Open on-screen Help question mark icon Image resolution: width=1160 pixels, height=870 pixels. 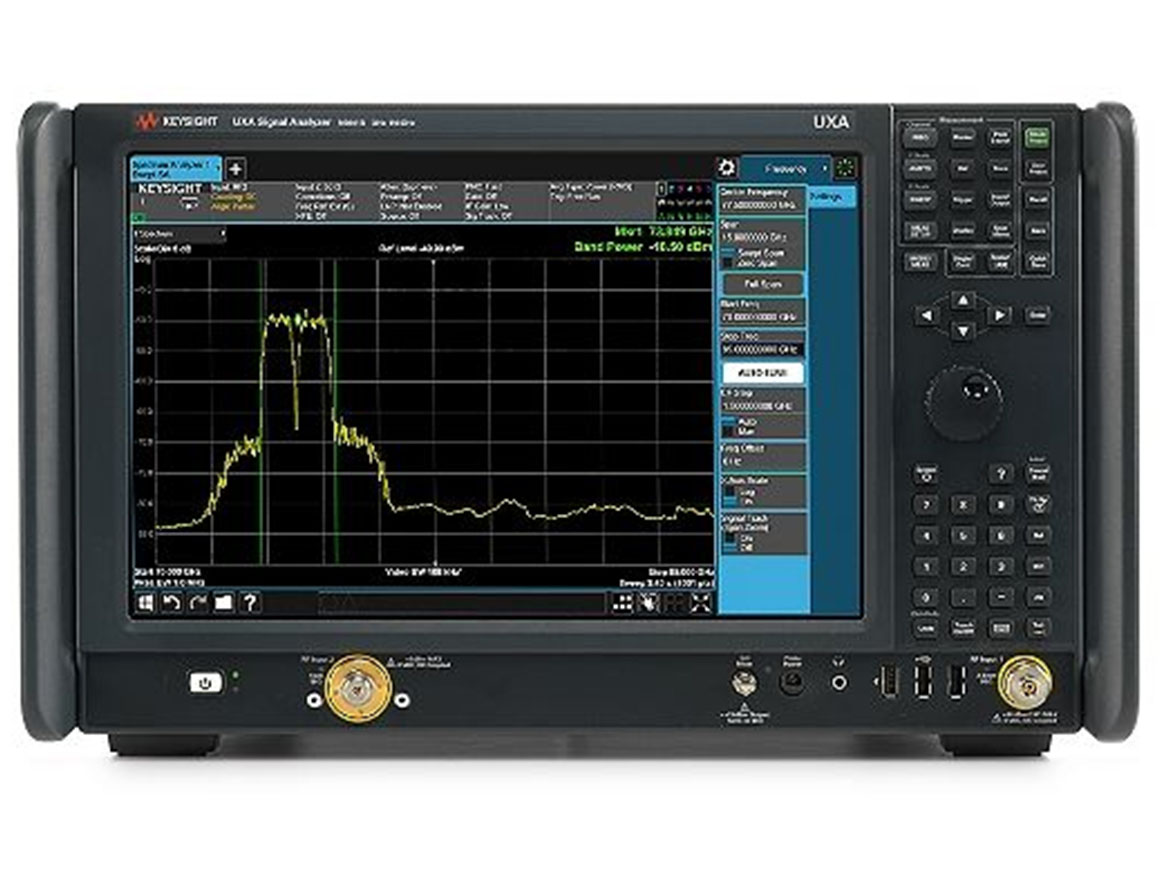pyautogui.click(x=250, y=603)
